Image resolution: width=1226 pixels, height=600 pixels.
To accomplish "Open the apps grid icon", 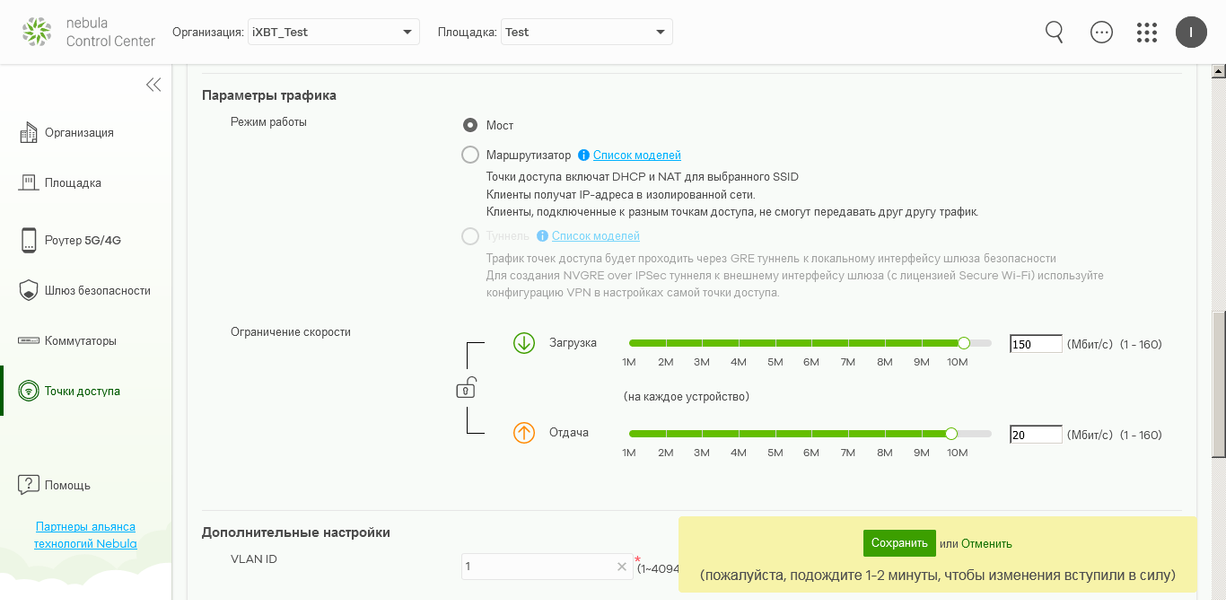I will click(1147, 32).
